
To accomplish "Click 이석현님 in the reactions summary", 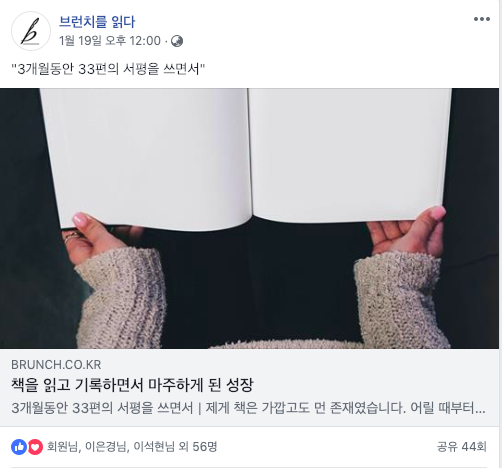I will click(154, 447).
